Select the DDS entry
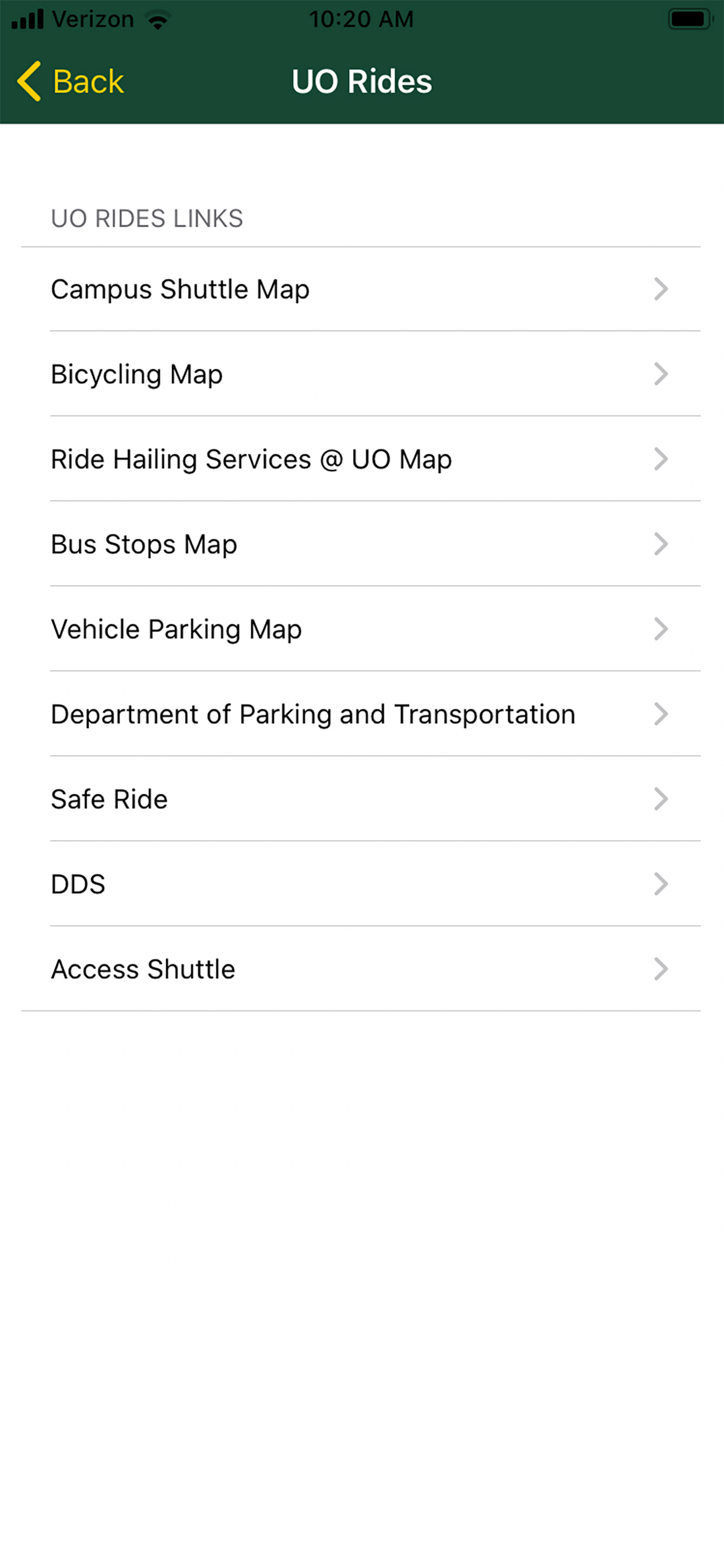Image resolution: width=724 pixels, height=1568 pixels. pyautogui.click(x=79, y=884)
